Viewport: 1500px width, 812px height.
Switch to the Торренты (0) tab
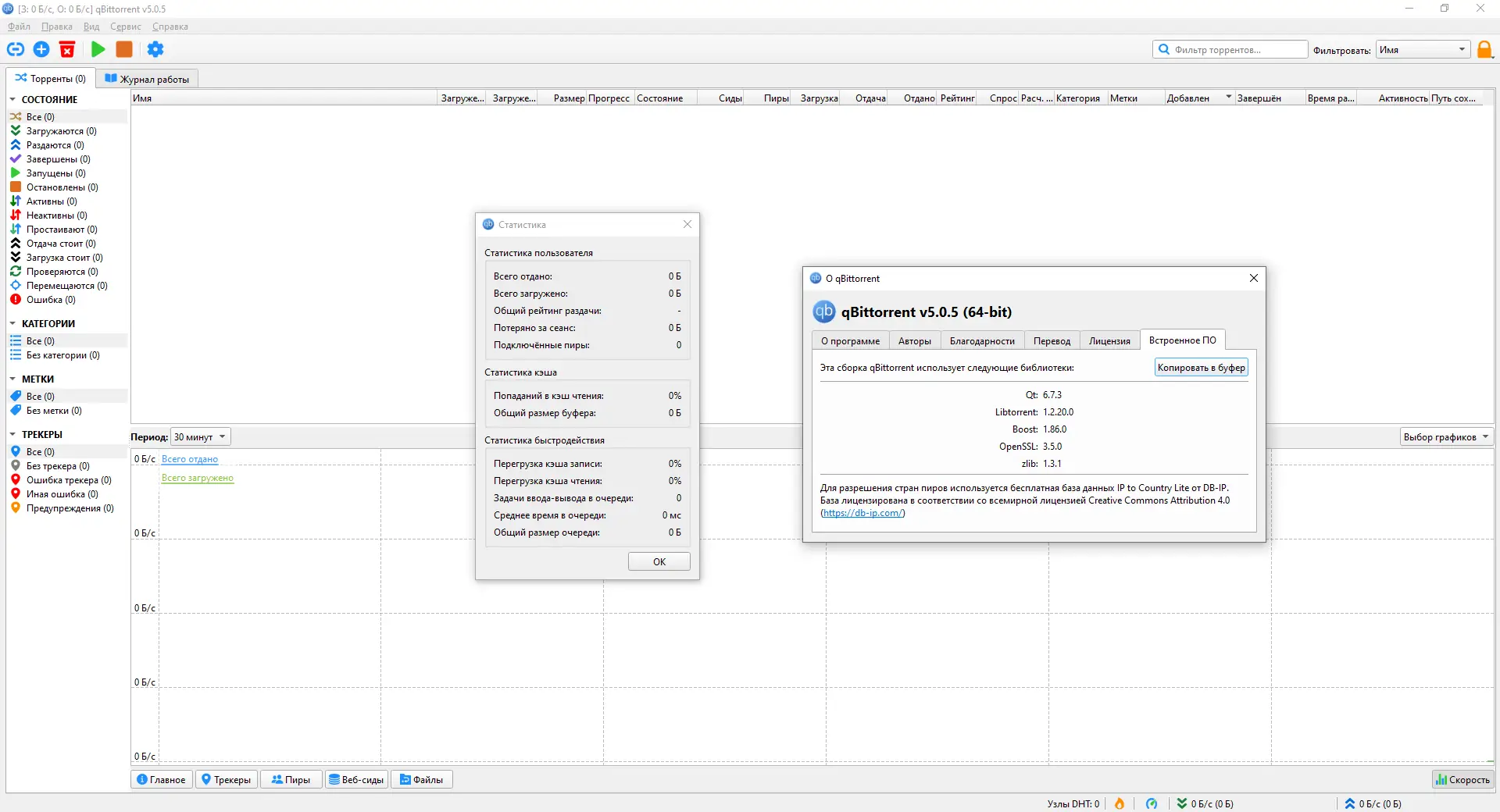click(x=51, y=79)
